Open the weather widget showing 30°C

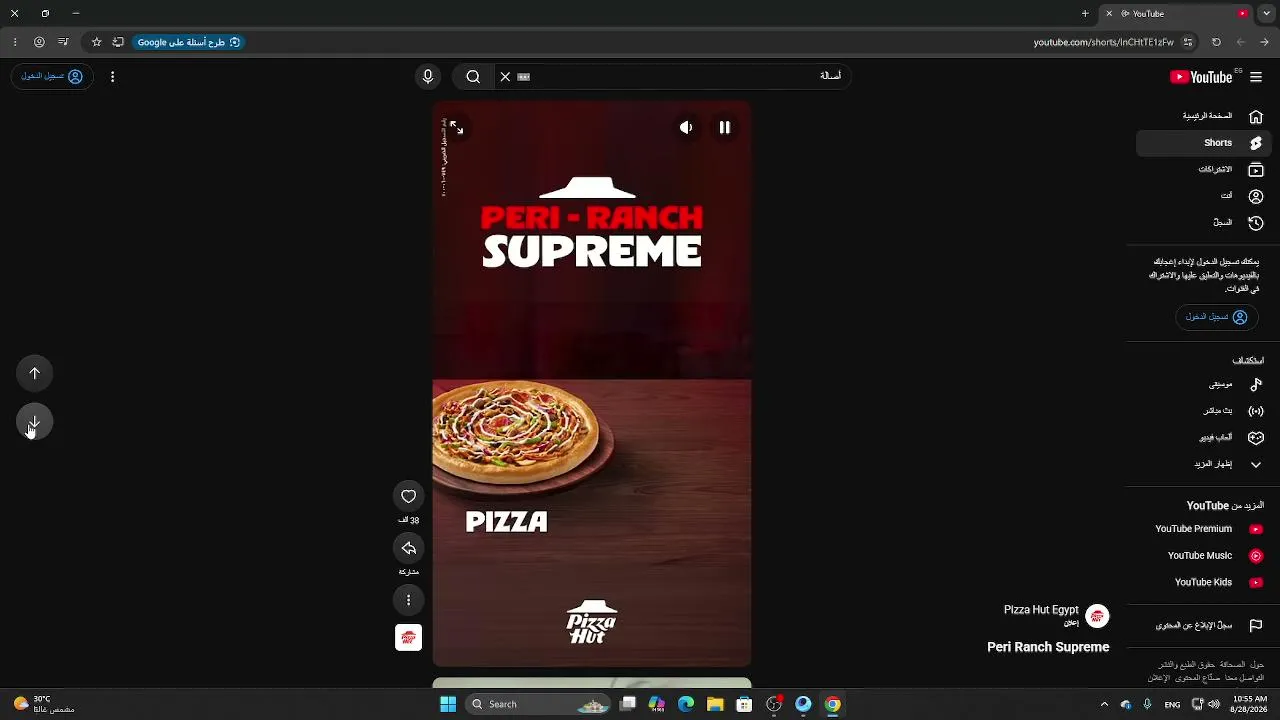[x=44, y=704]
